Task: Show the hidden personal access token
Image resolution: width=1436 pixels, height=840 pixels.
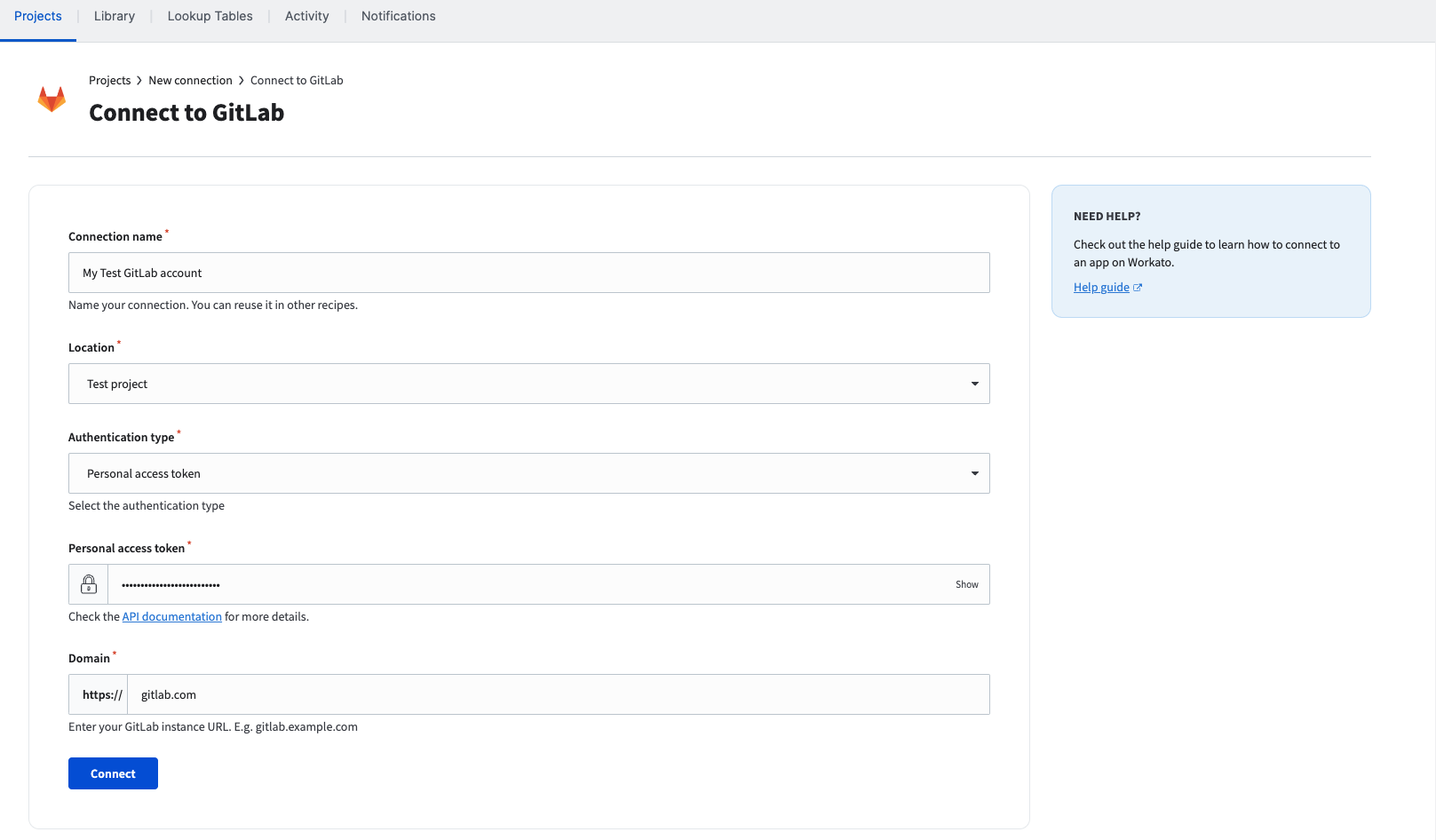Action: pos(967,584)
